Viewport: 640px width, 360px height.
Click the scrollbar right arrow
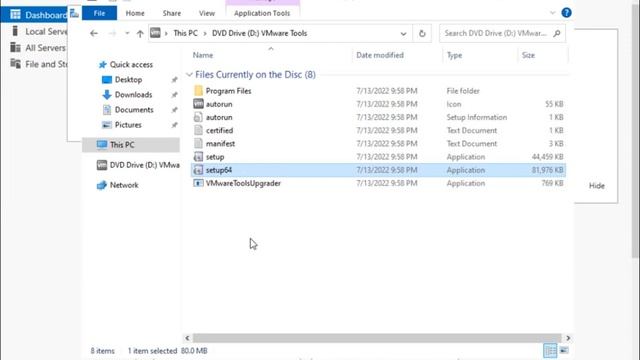[568, 338]
